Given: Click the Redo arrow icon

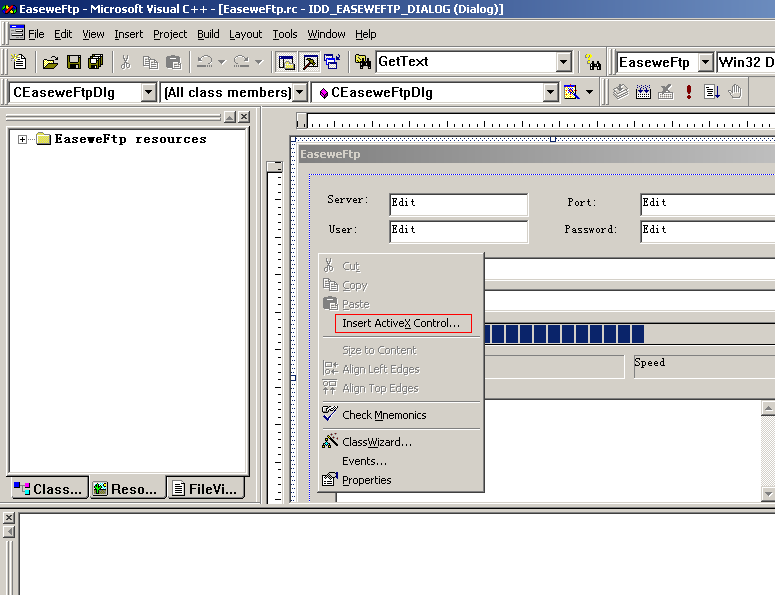Looking at the screenshot, I should coord(241,62).
